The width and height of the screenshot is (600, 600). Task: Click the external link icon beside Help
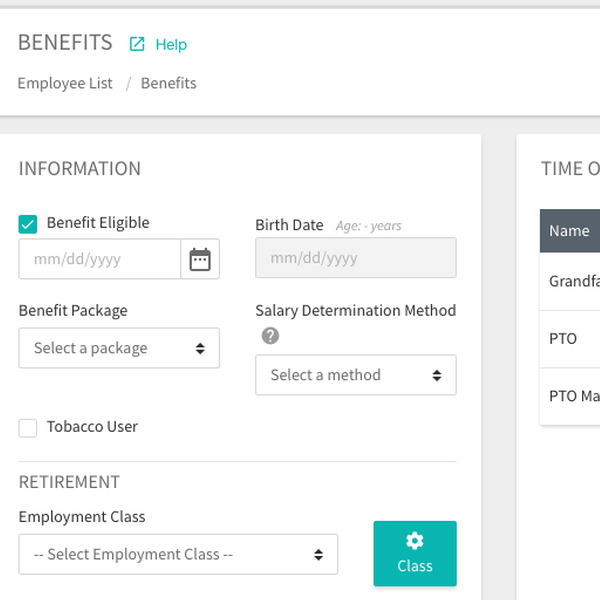pos(137,44)
